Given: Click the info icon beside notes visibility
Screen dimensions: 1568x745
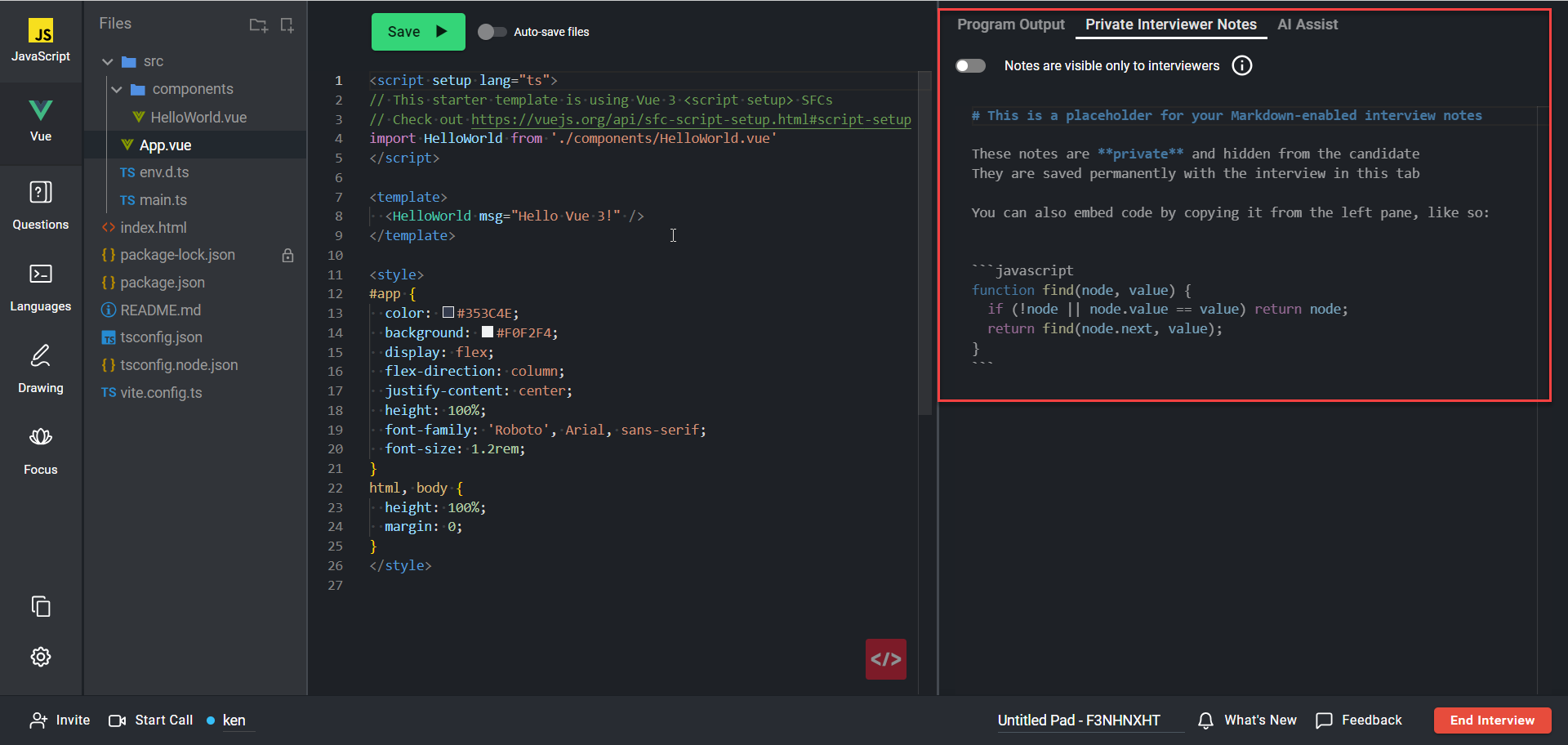Looking at the screenshot, I should [1241, 66].
